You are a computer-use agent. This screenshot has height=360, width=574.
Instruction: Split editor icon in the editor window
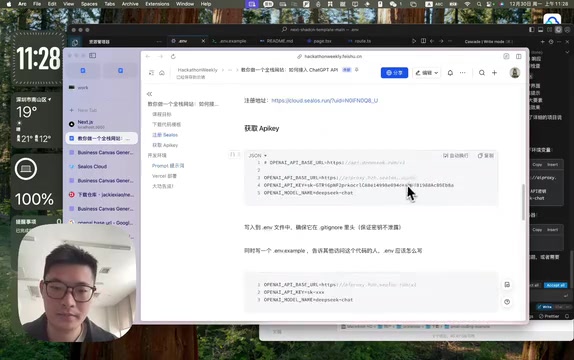pos(423,41)
